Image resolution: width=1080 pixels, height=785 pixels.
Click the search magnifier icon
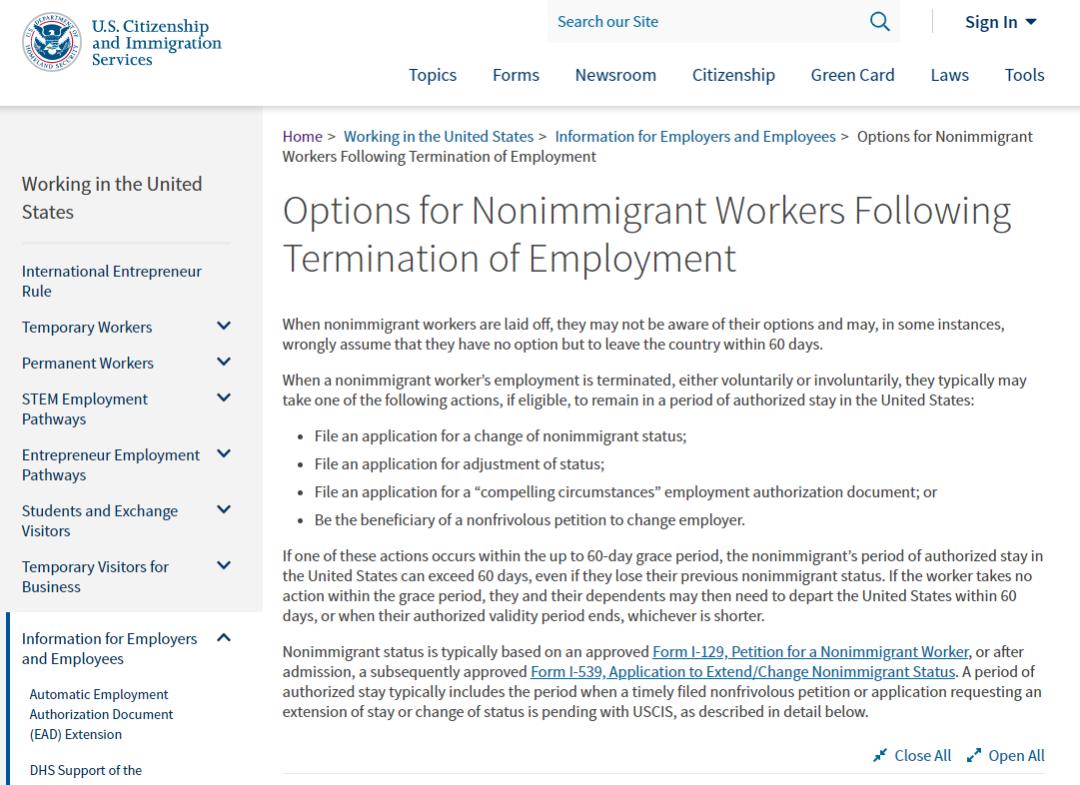point(880,22)
